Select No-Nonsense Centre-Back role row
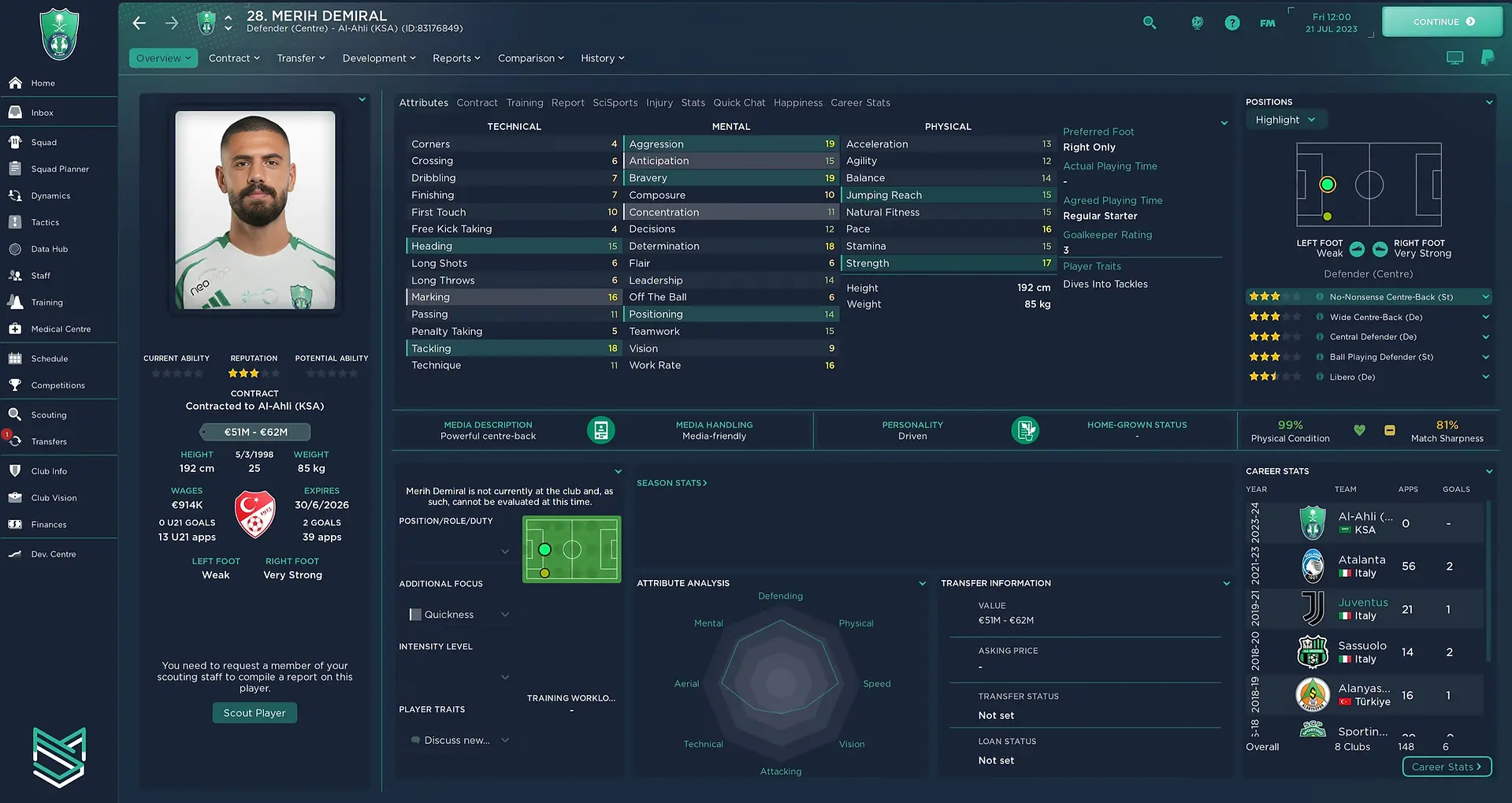1512x803 pixels. click(1369, 297)
